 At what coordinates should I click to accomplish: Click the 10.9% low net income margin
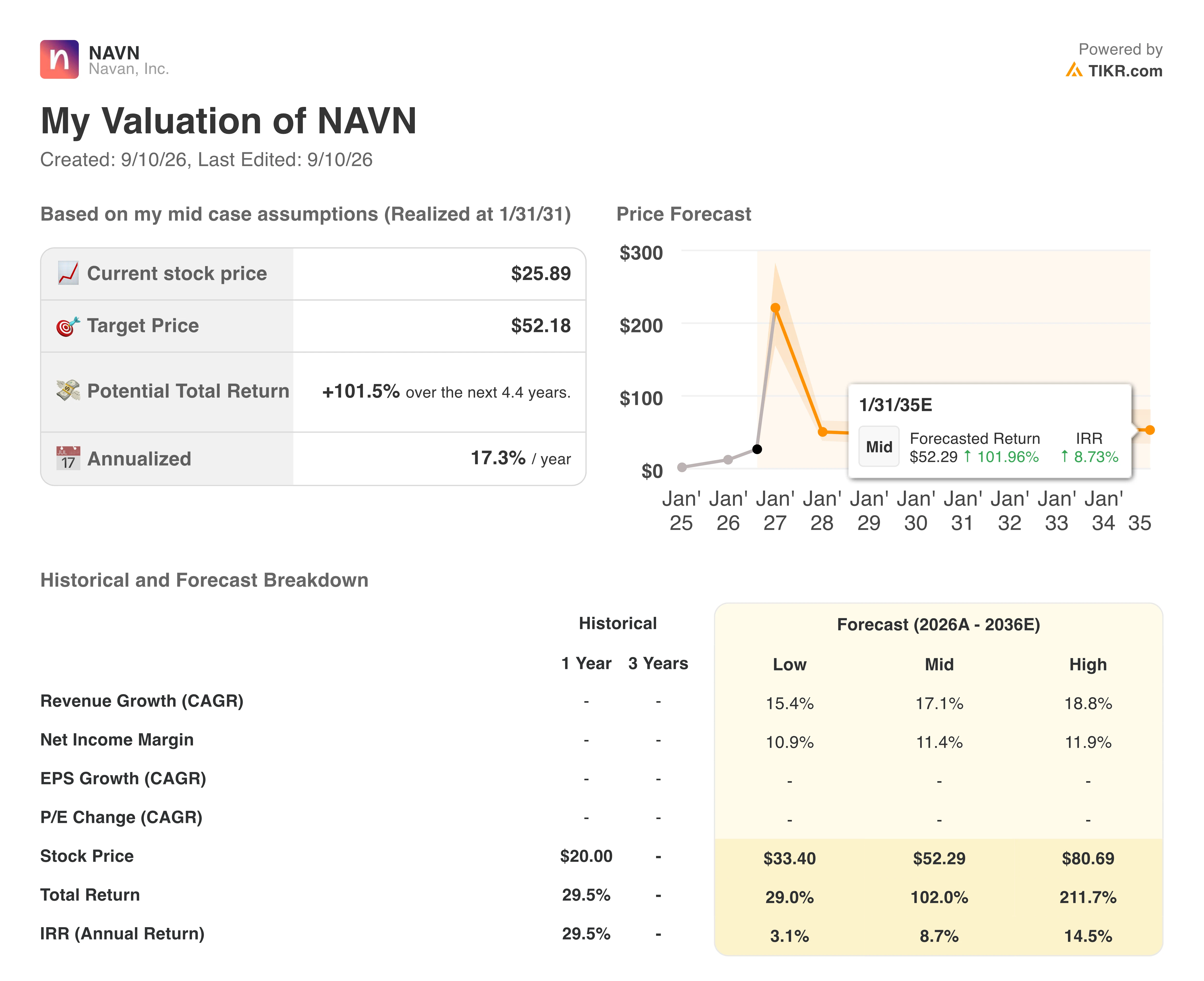click(x=789, y=742)
